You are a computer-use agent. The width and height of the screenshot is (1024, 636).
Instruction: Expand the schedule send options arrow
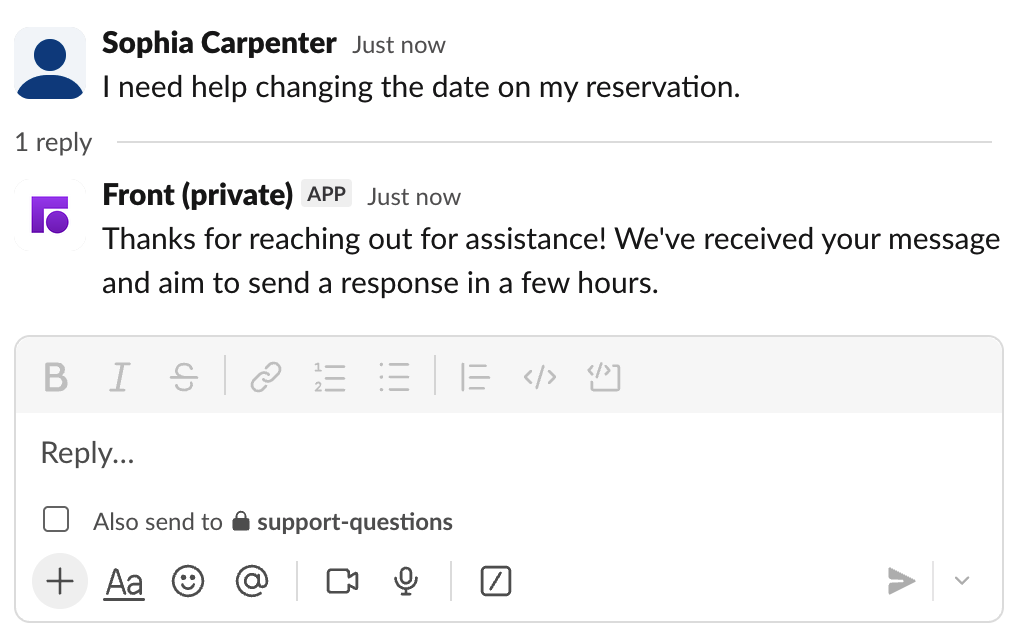click(962, 581)
